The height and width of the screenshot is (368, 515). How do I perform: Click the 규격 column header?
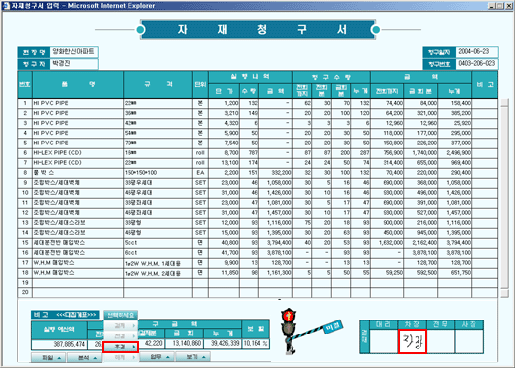[158, 84]
